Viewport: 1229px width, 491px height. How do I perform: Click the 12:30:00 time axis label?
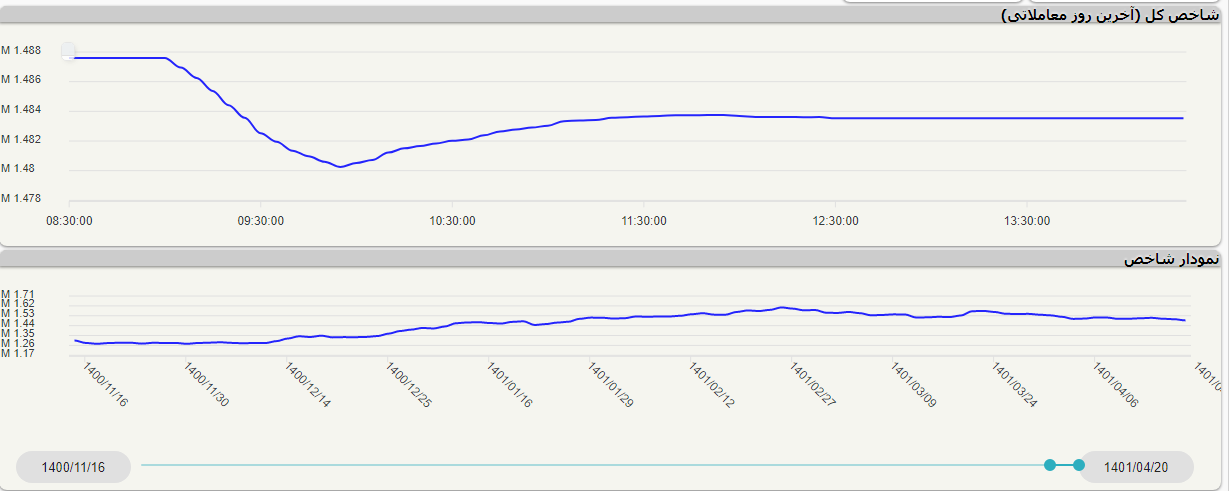tap(837, 221)
